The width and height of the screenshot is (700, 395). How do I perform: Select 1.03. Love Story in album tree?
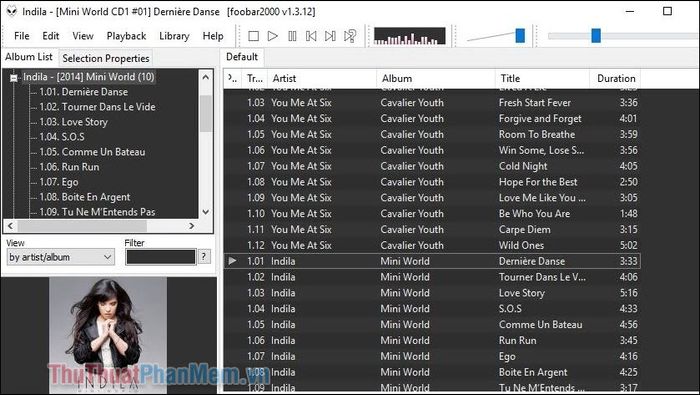coord(74,122)
